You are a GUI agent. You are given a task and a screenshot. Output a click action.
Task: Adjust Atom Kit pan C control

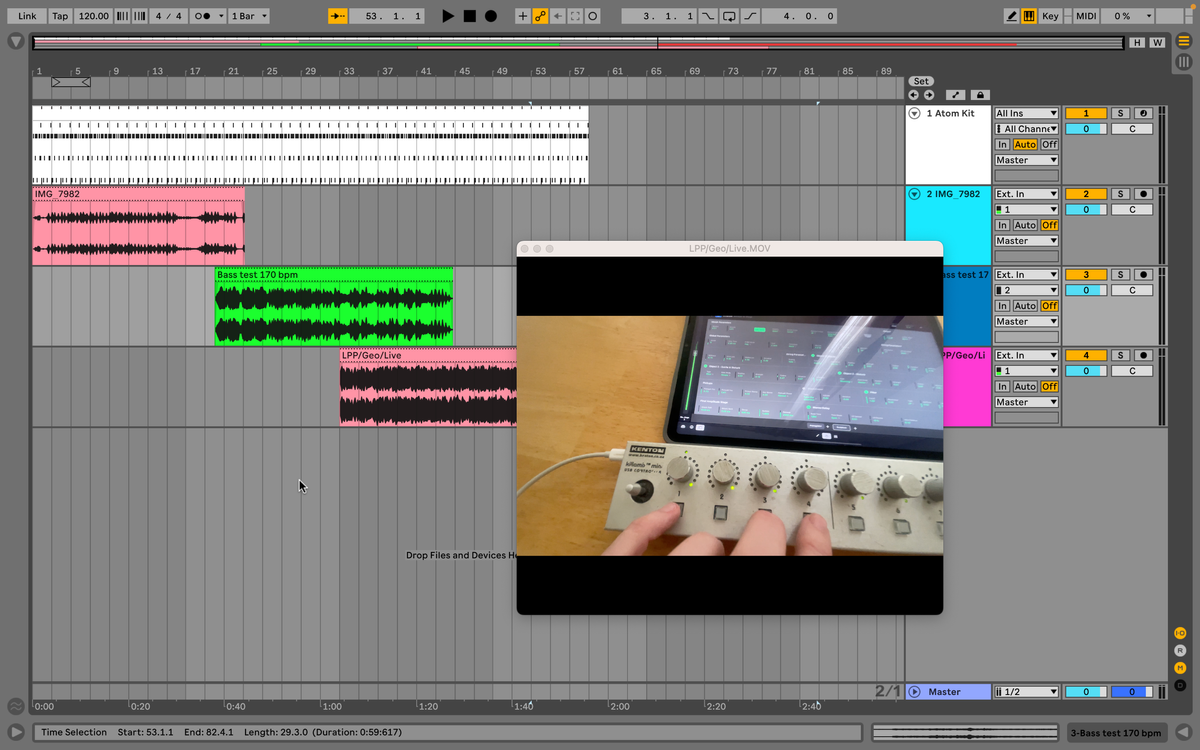(1132, 129)
